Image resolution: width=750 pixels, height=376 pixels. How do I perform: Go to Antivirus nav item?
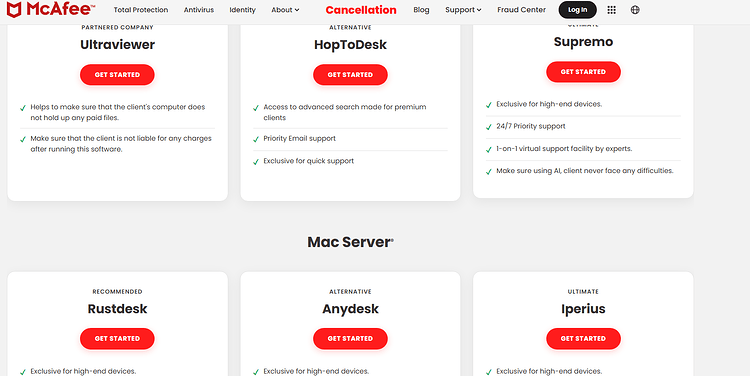199,10
